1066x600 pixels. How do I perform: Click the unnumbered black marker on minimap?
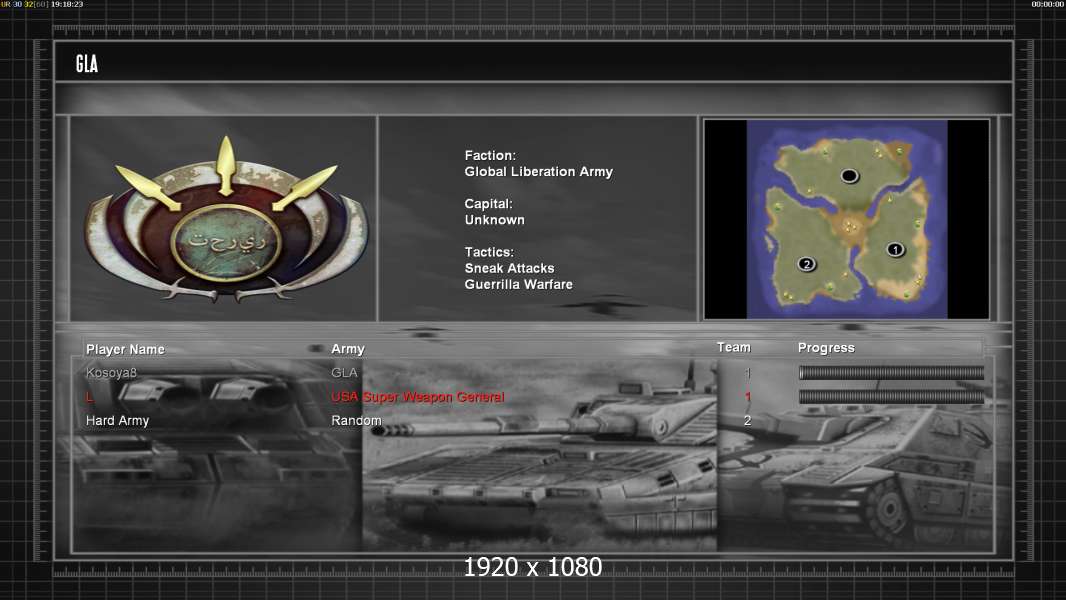[849, 176]
